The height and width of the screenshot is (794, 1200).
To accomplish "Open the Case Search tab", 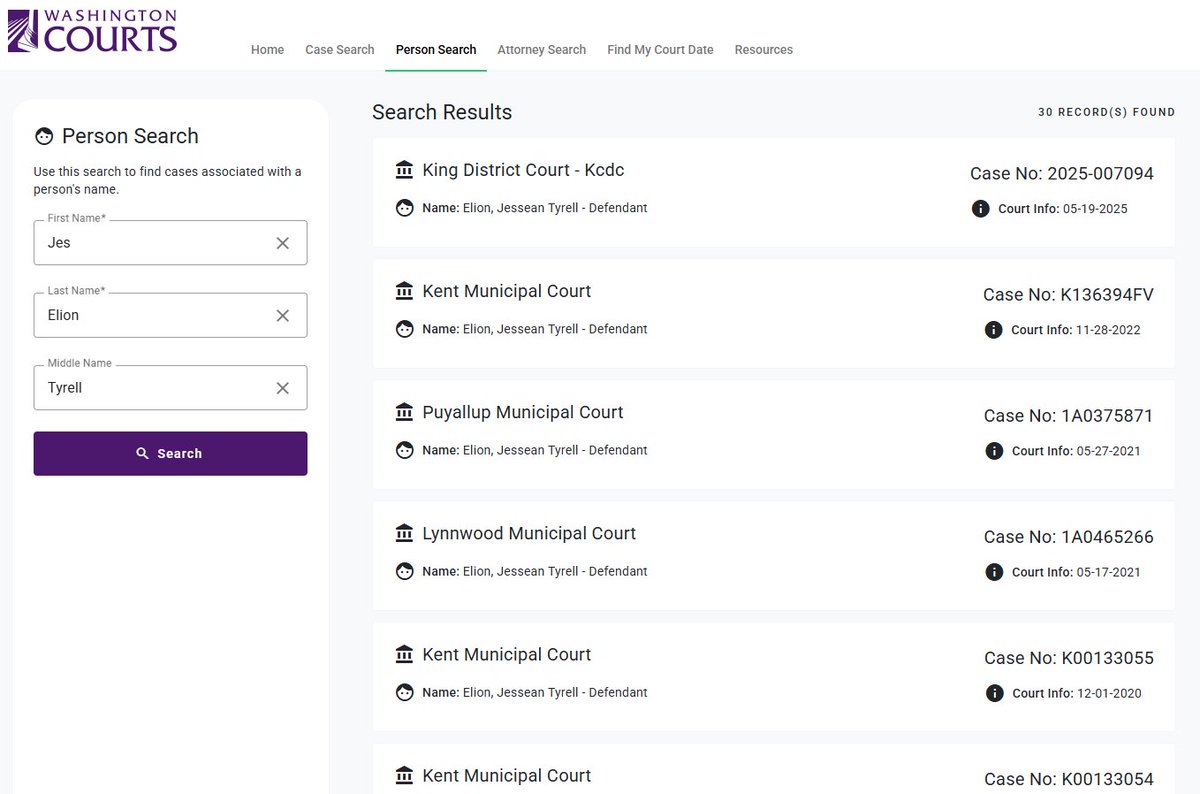I will point(340,50).
